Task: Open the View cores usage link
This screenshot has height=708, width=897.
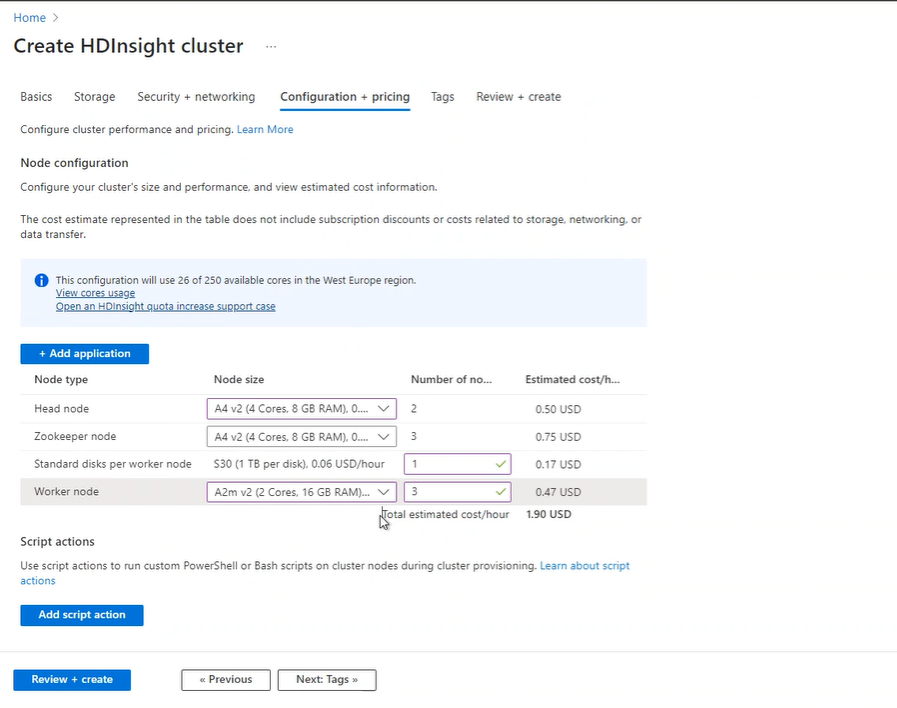Action: (x=95, y=293)
